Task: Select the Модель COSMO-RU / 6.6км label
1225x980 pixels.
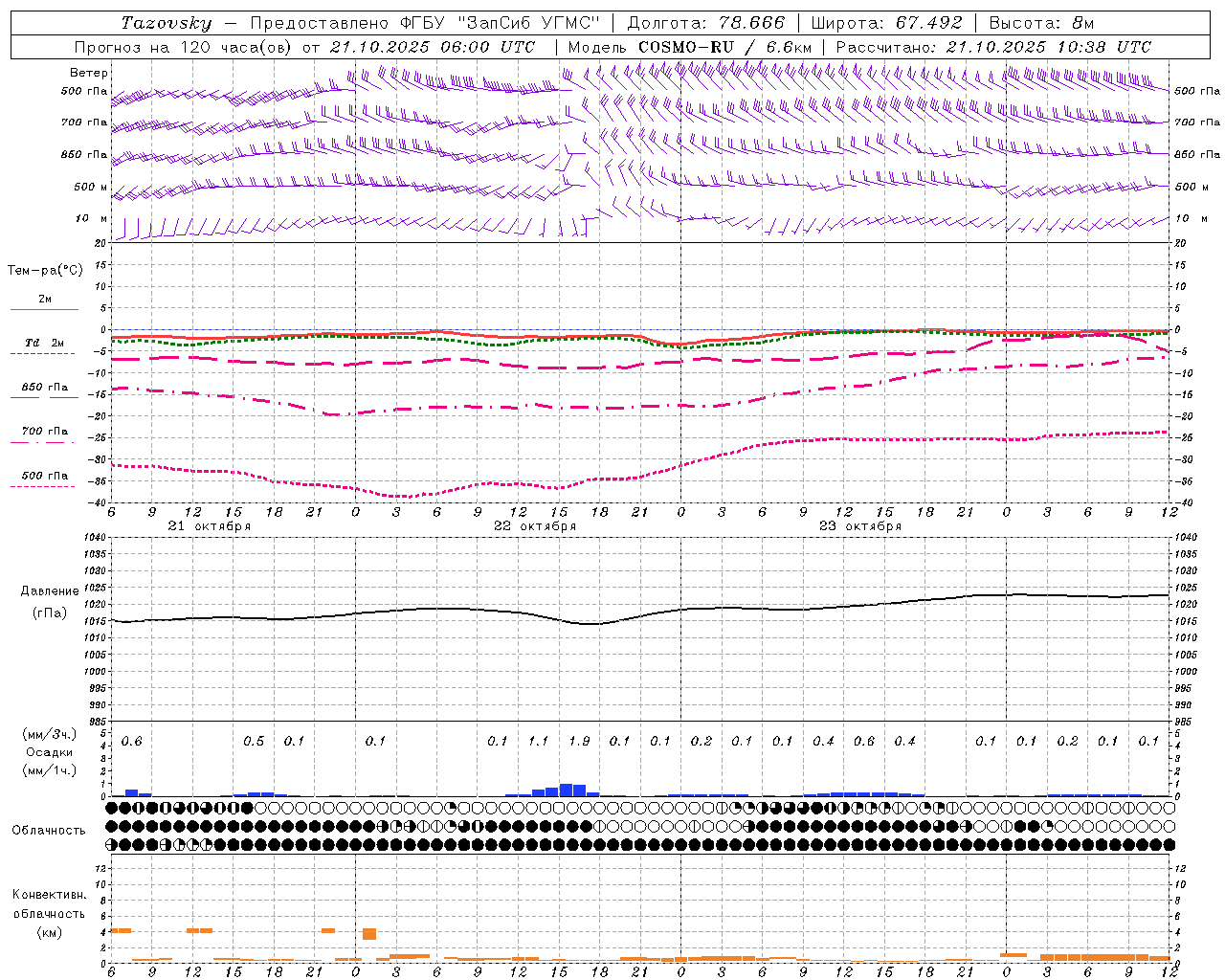Action: coord(689,47)
